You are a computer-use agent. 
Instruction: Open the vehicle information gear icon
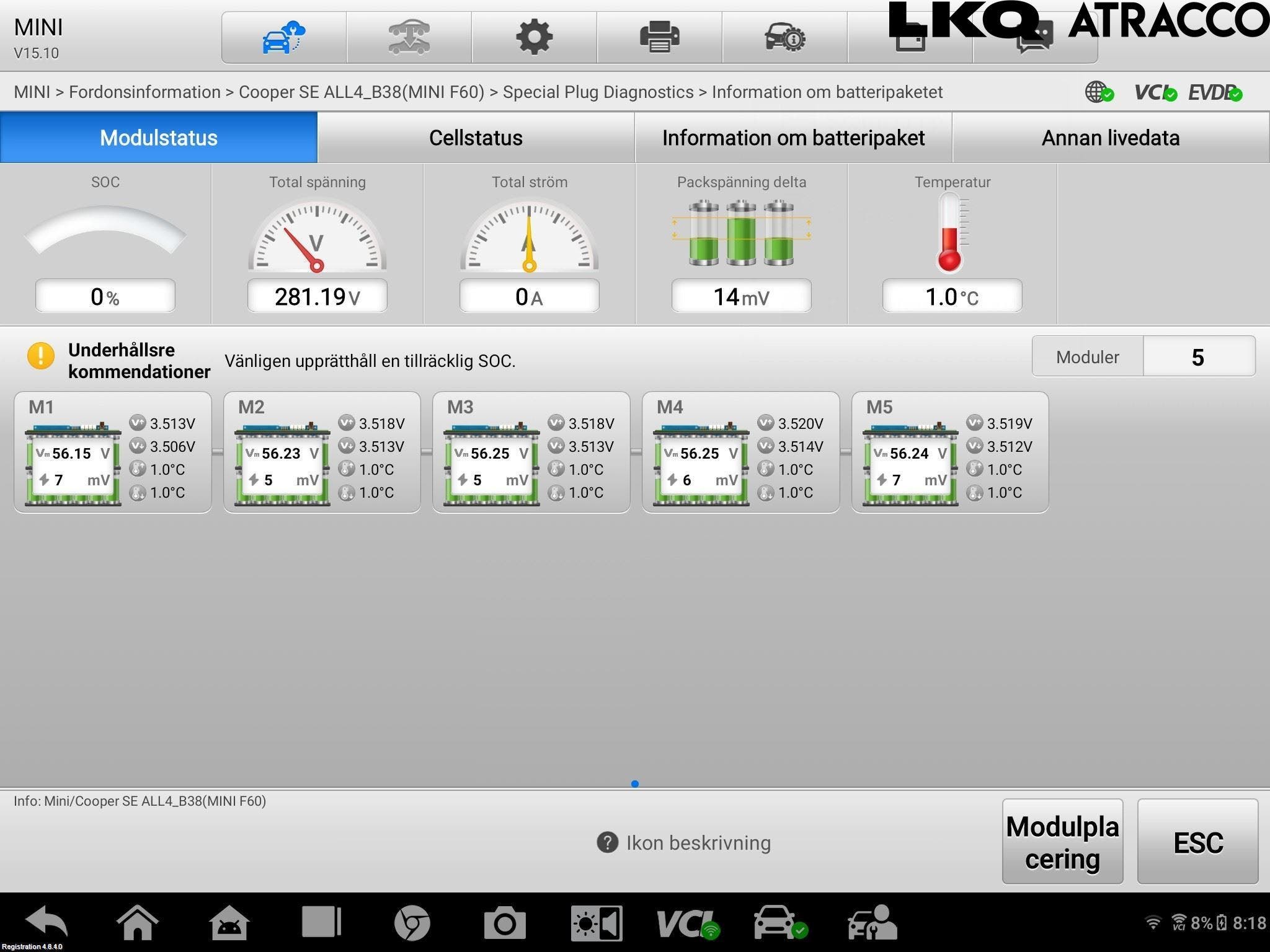[785, 37]
